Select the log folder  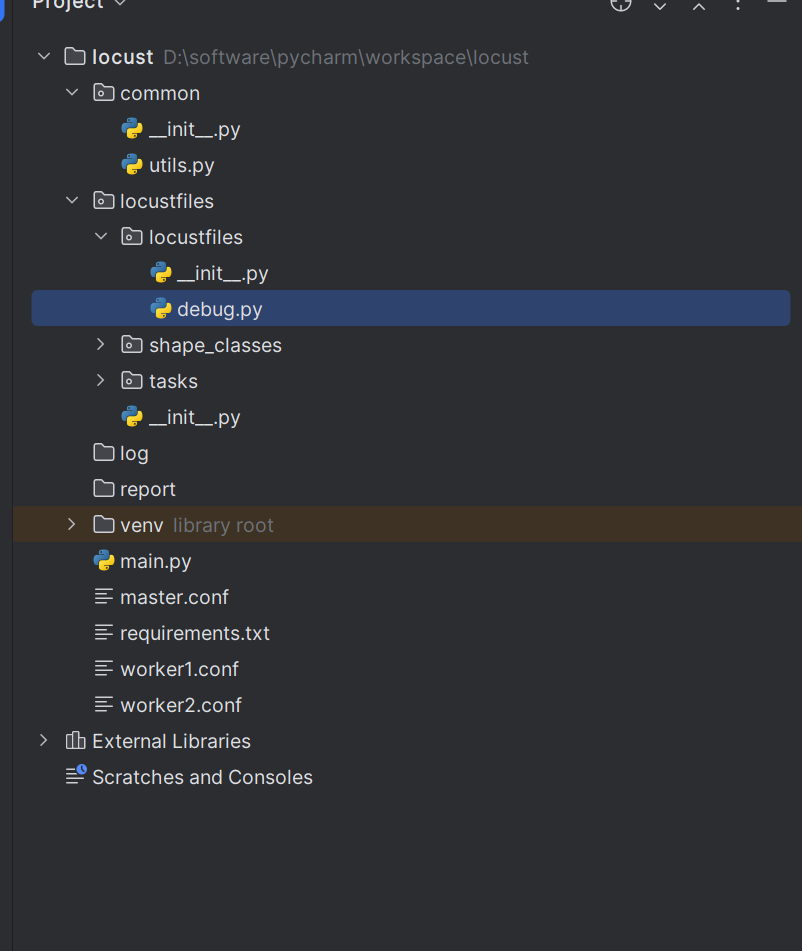click(134, 453)
